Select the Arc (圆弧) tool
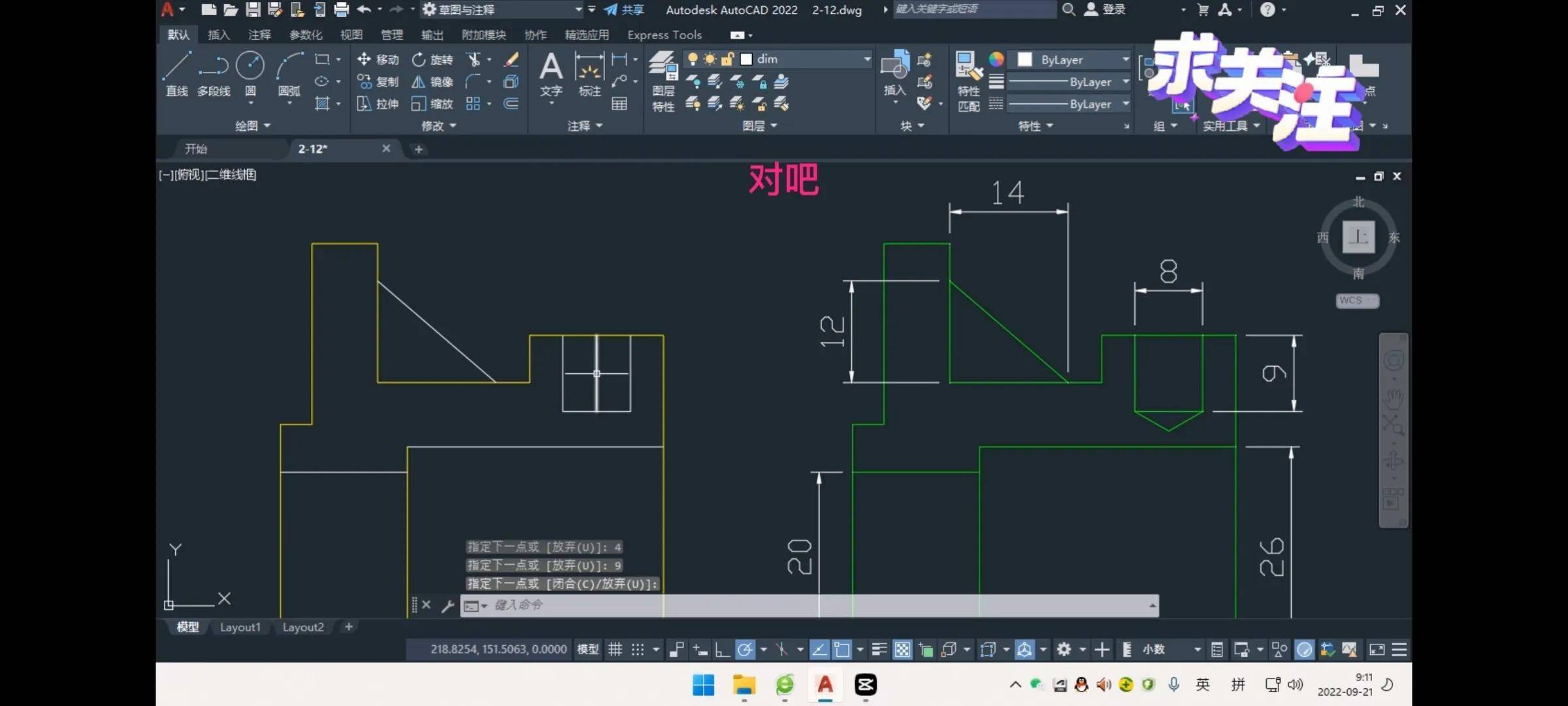The height and width of the screenshot is (706, 1568). click(289, 74)
